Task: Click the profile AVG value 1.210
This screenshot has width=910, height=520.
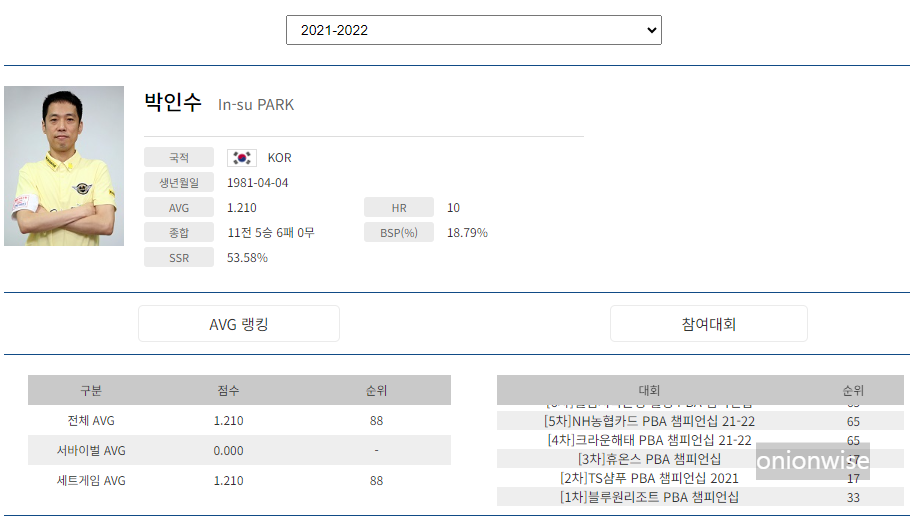Action: [x=241, y=208]
